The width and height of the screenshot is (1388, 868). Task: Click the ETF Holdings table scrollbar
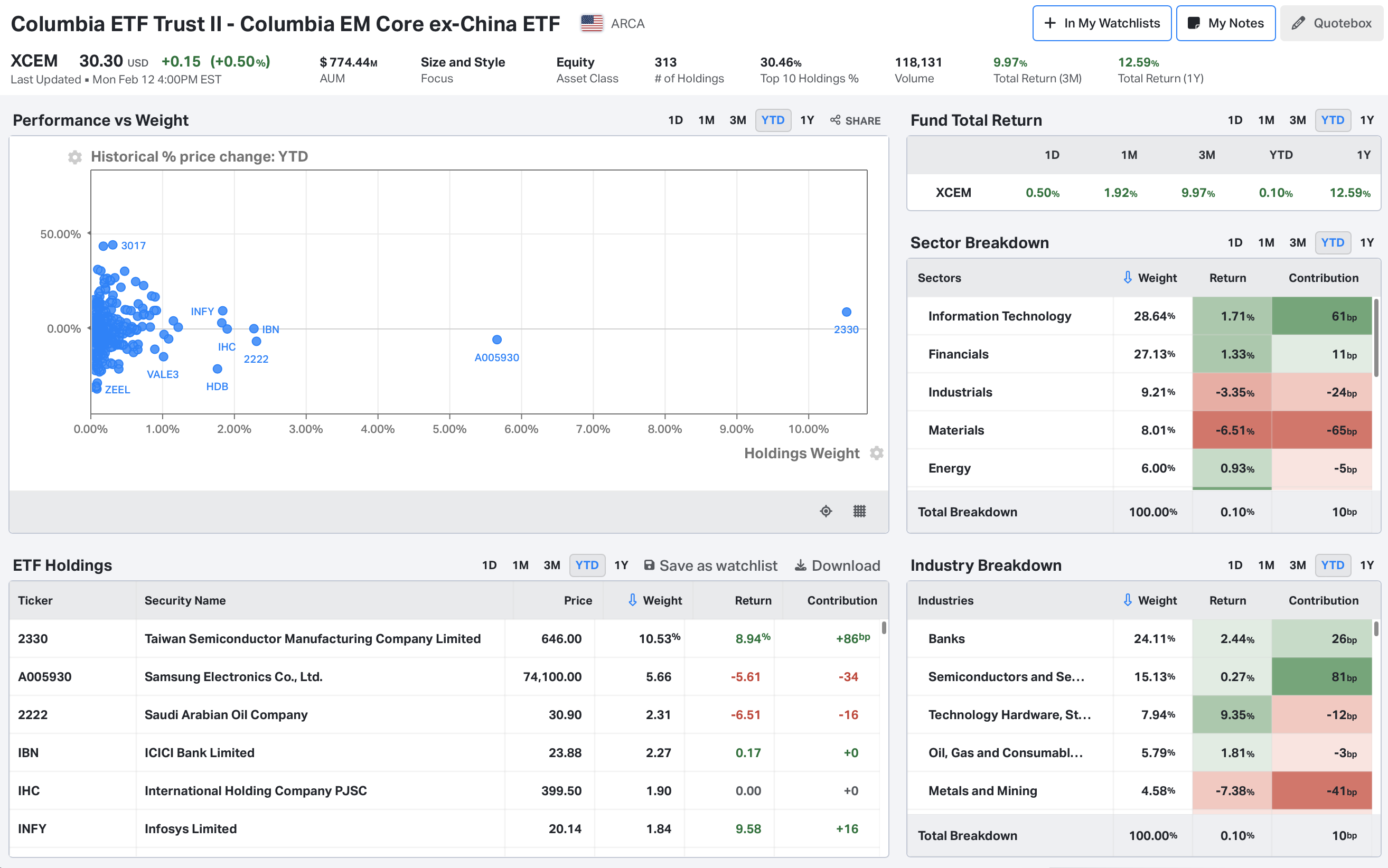[x=884, y=627]
